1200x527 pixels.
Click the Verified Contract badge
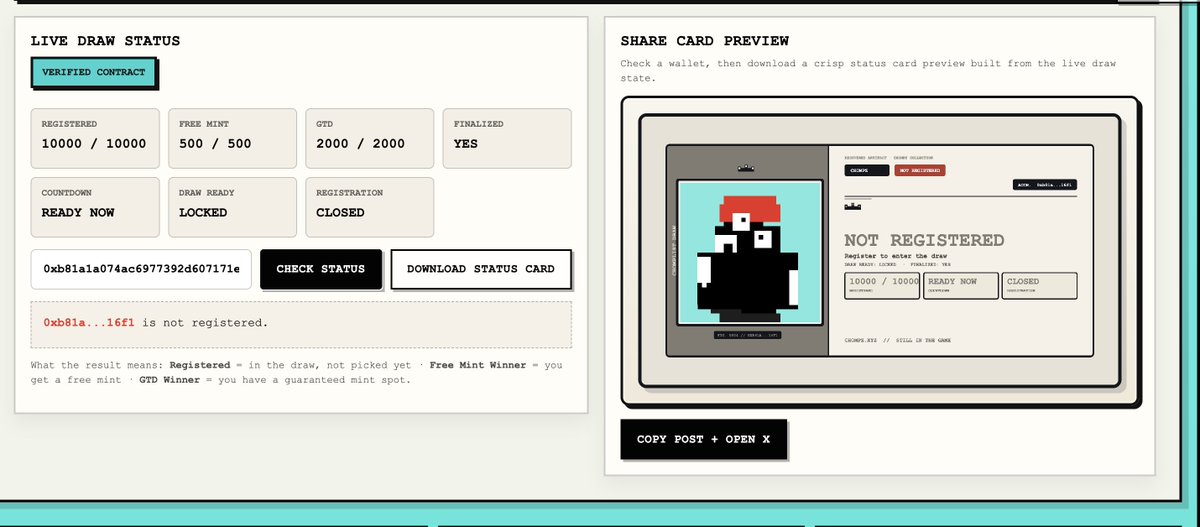94,72
